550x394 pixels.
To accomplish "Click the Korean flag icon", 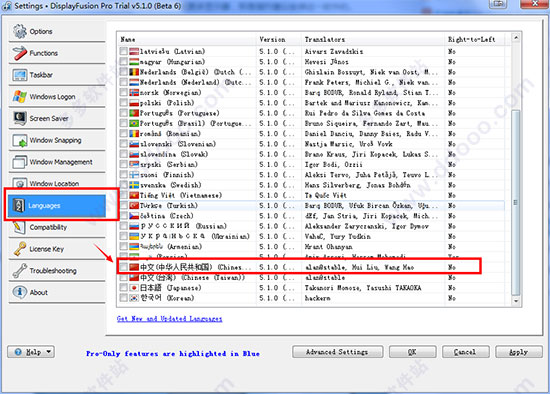I will click(x=134, y=298).
